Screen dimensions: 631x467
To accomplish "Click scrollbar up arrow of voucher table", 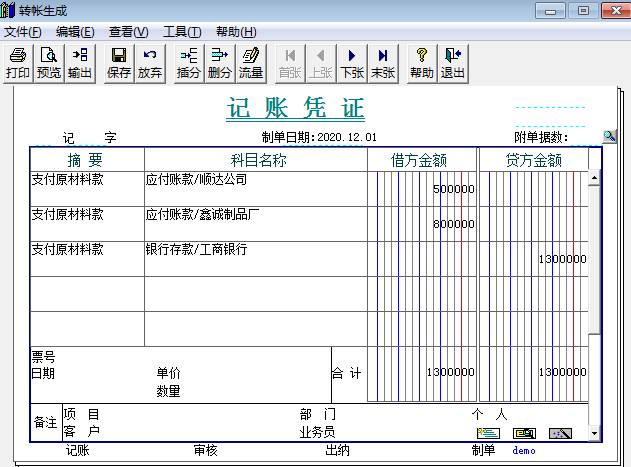I will click(595, 179).
